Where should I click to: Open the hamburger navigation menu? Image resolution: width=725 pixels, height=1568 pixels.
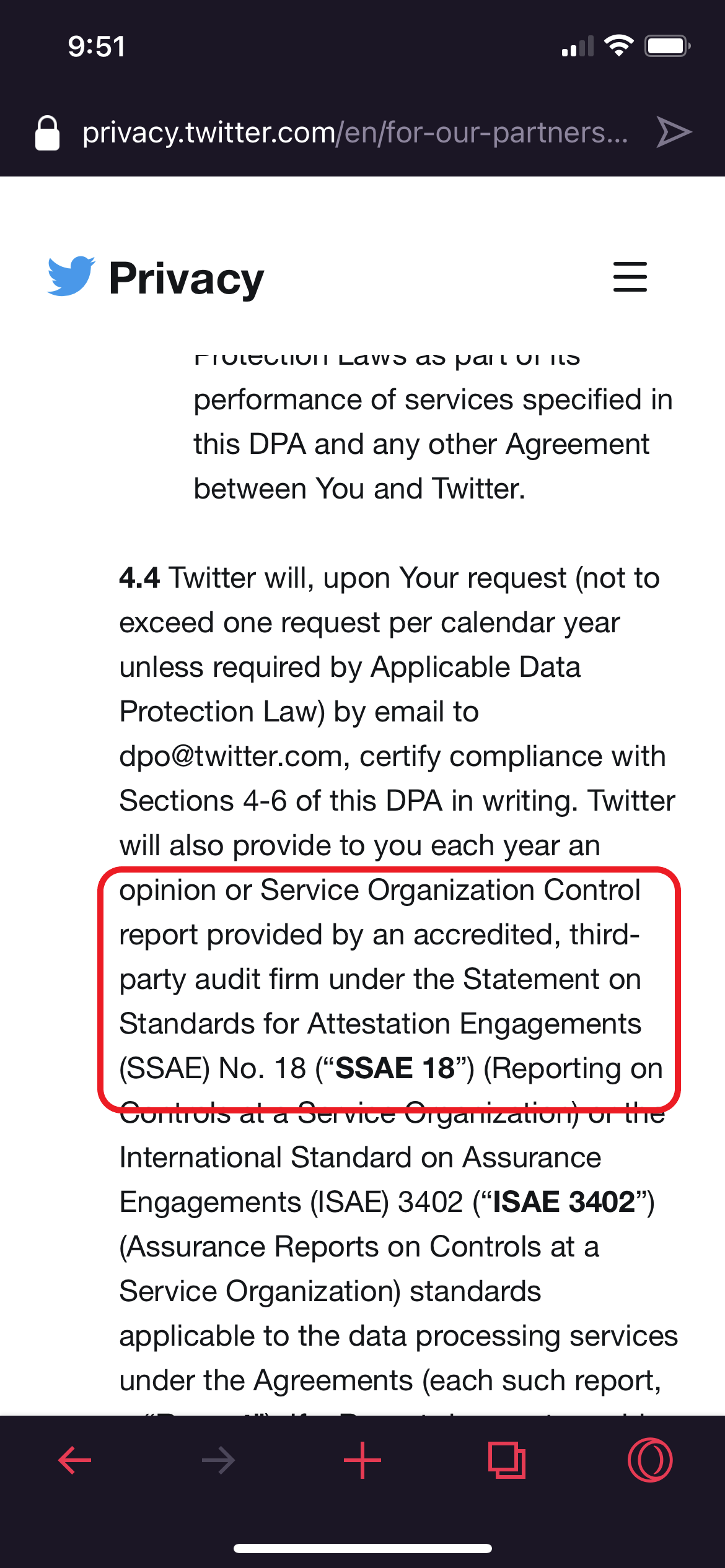pyautogui.click(x=630, y=277)
